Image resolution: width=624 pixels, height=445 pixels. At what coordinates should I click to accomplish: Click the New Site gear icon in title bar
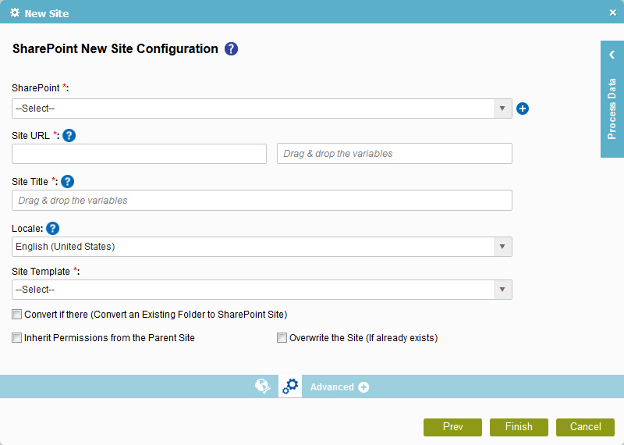(15, 13)
